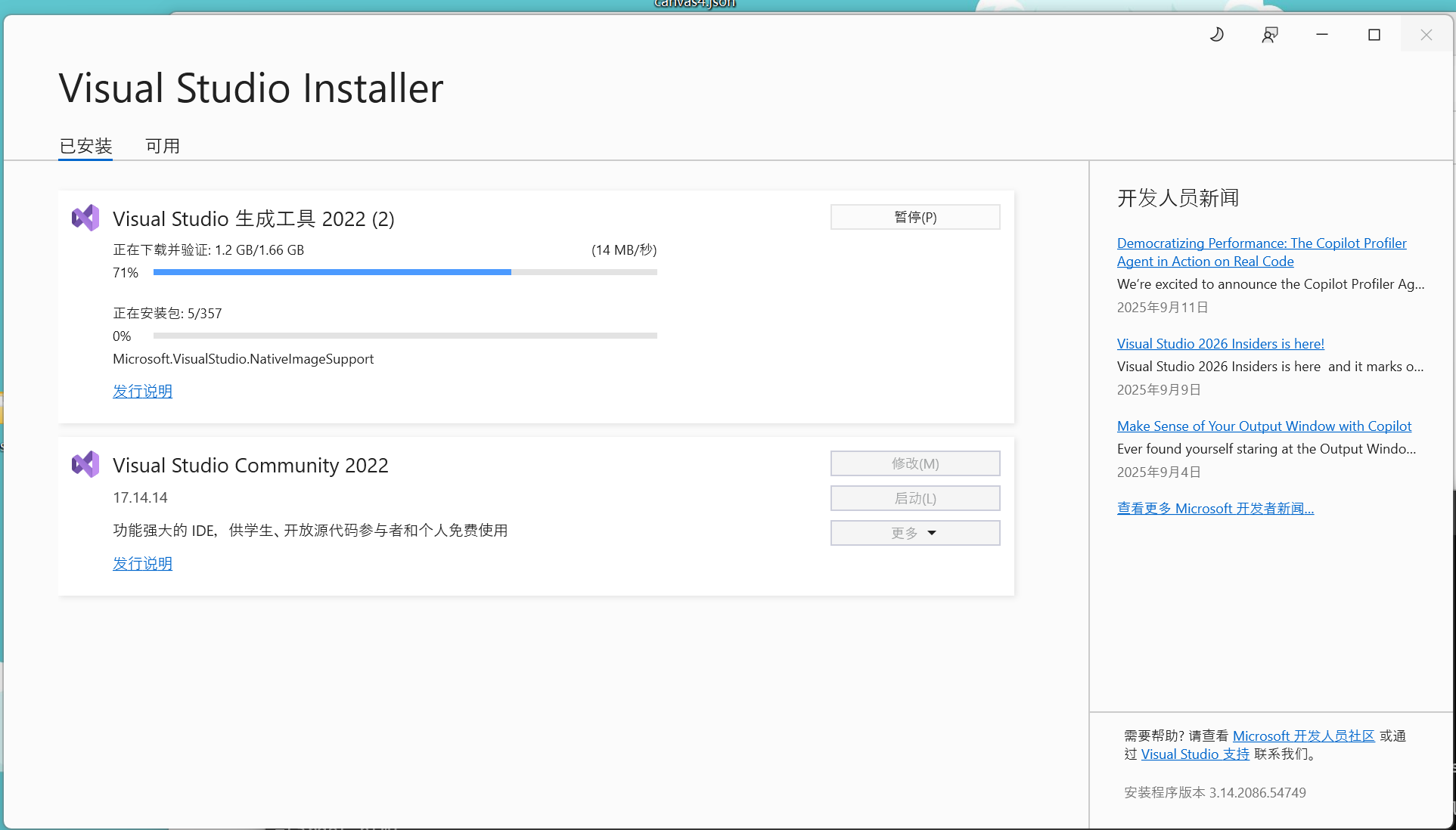Screen dimensions: 1456x830
Task: Open 查看更多 Microsoft 开发者新闻 link
Action: click(x=1215, y=508)
